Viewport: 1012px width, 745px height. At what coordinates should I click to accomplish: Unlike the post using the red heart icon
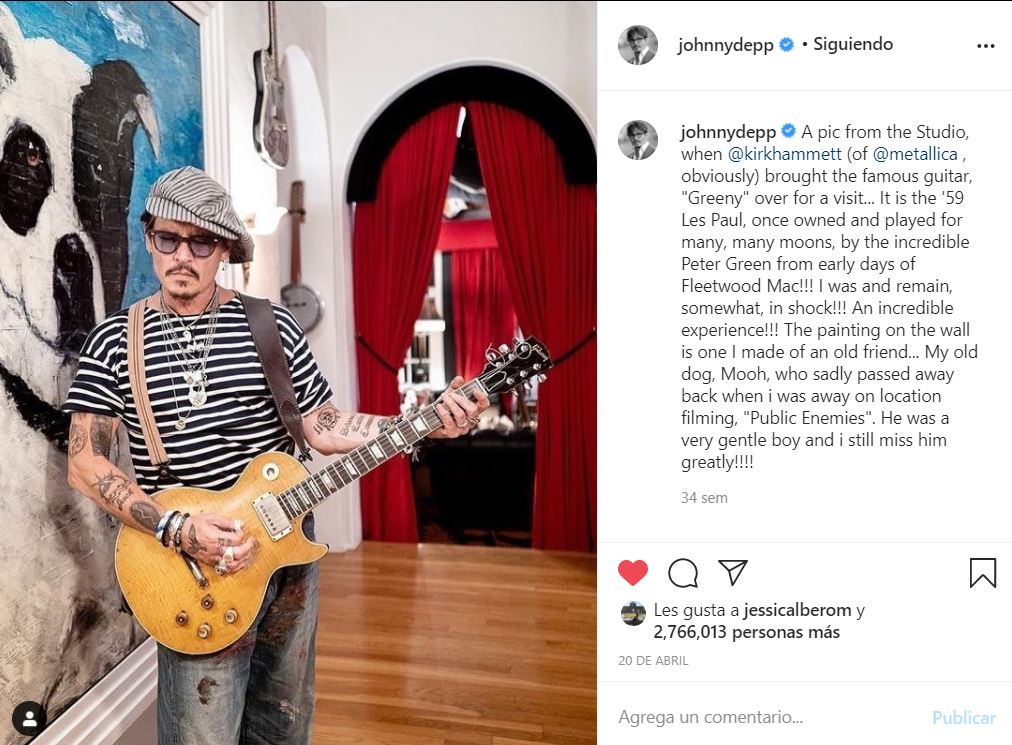point(632,572)
